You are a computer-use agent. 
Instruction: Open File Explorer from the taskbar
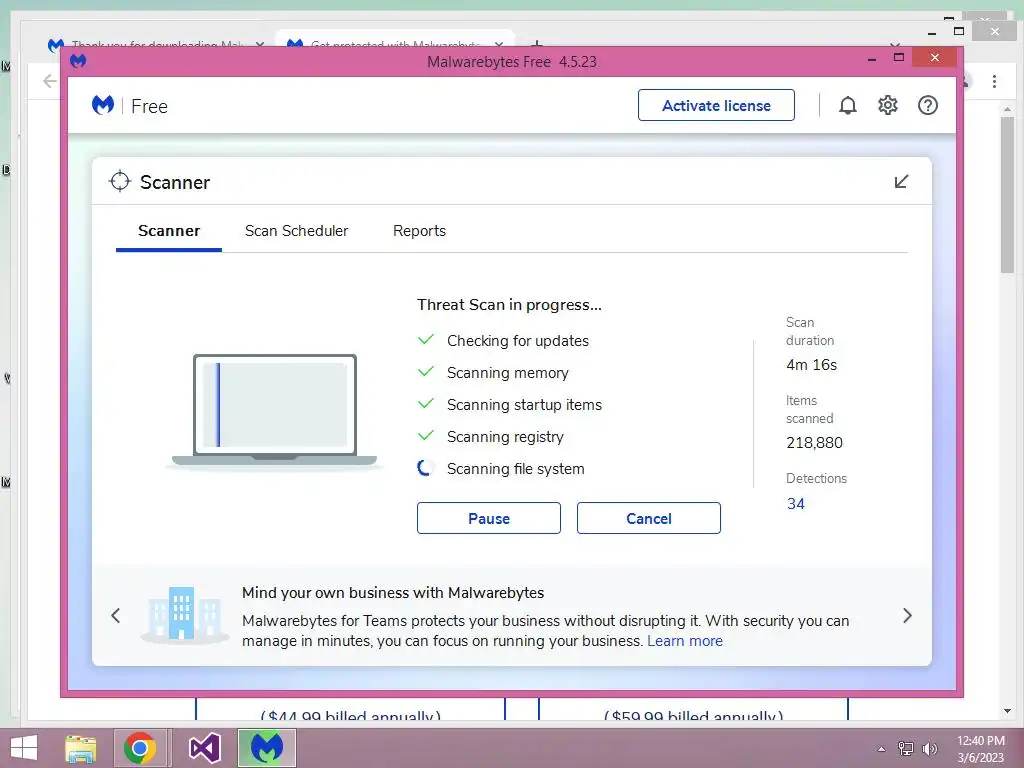click(x=81, y=748)
